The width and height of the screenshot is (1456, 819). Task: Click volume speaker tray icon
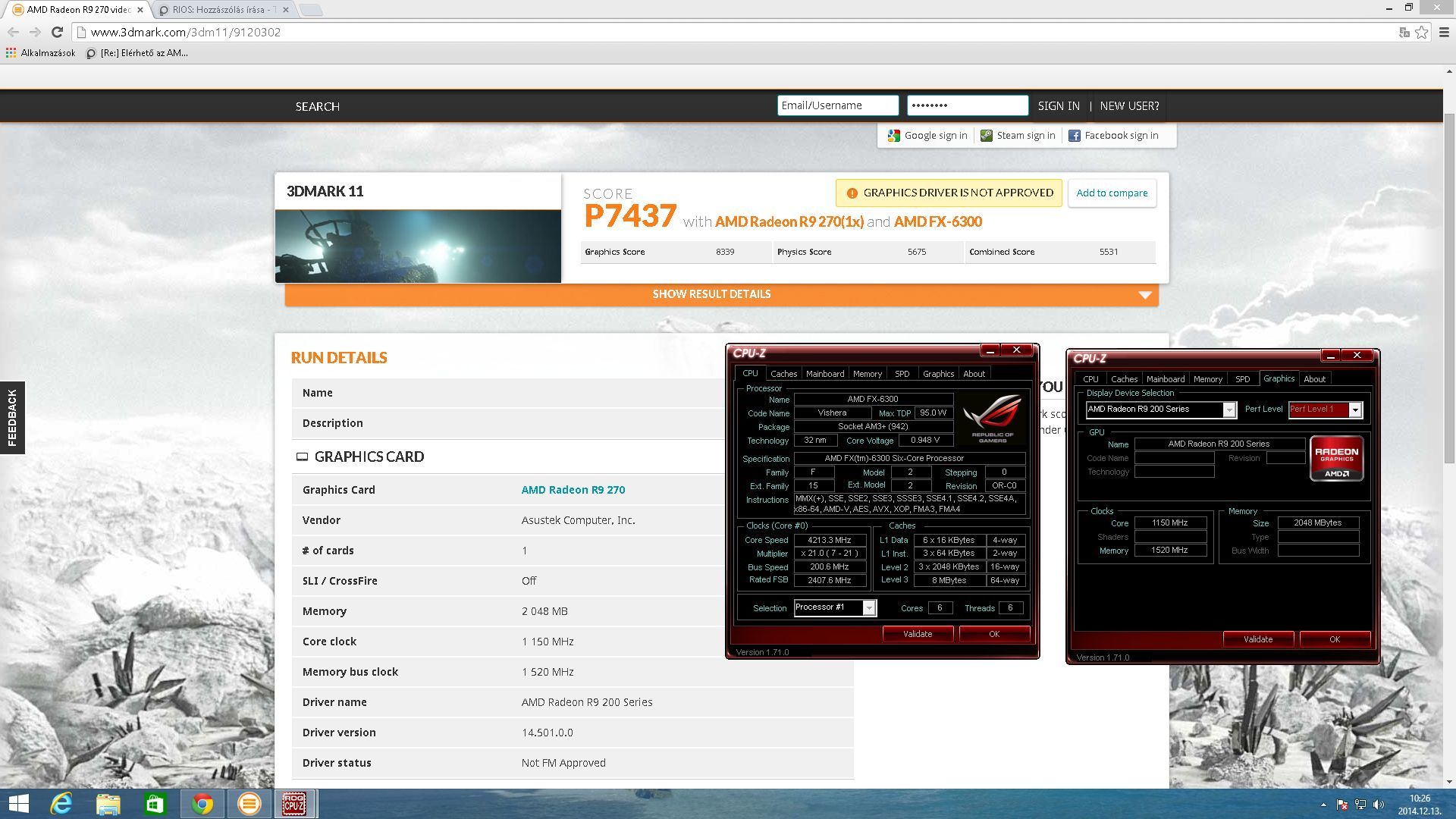tap(1379, 805)
